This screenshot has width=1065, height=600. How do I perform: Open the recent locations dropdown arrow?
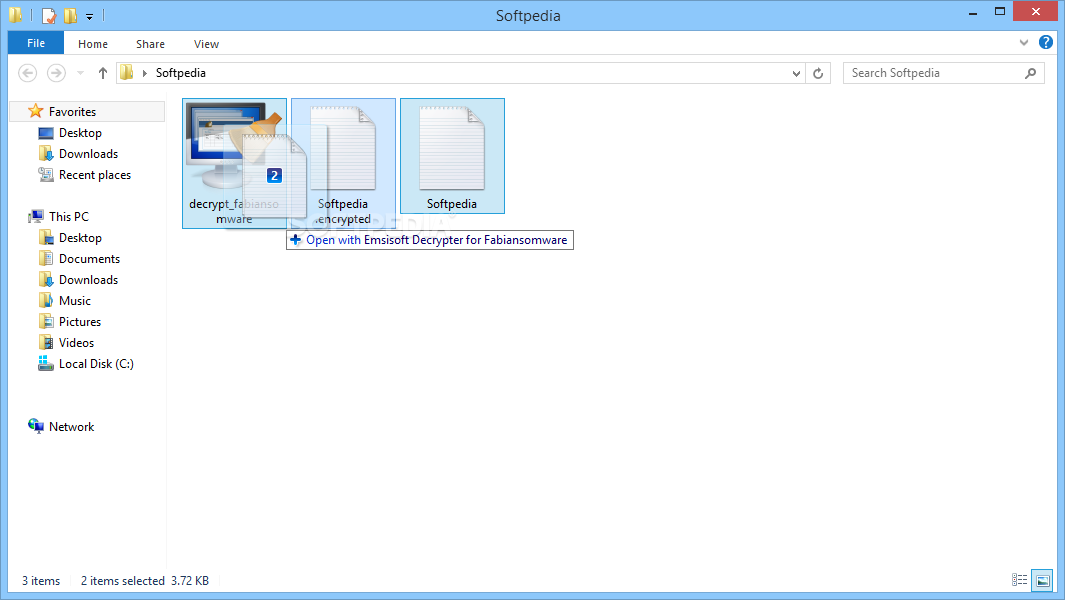point(80,73)
